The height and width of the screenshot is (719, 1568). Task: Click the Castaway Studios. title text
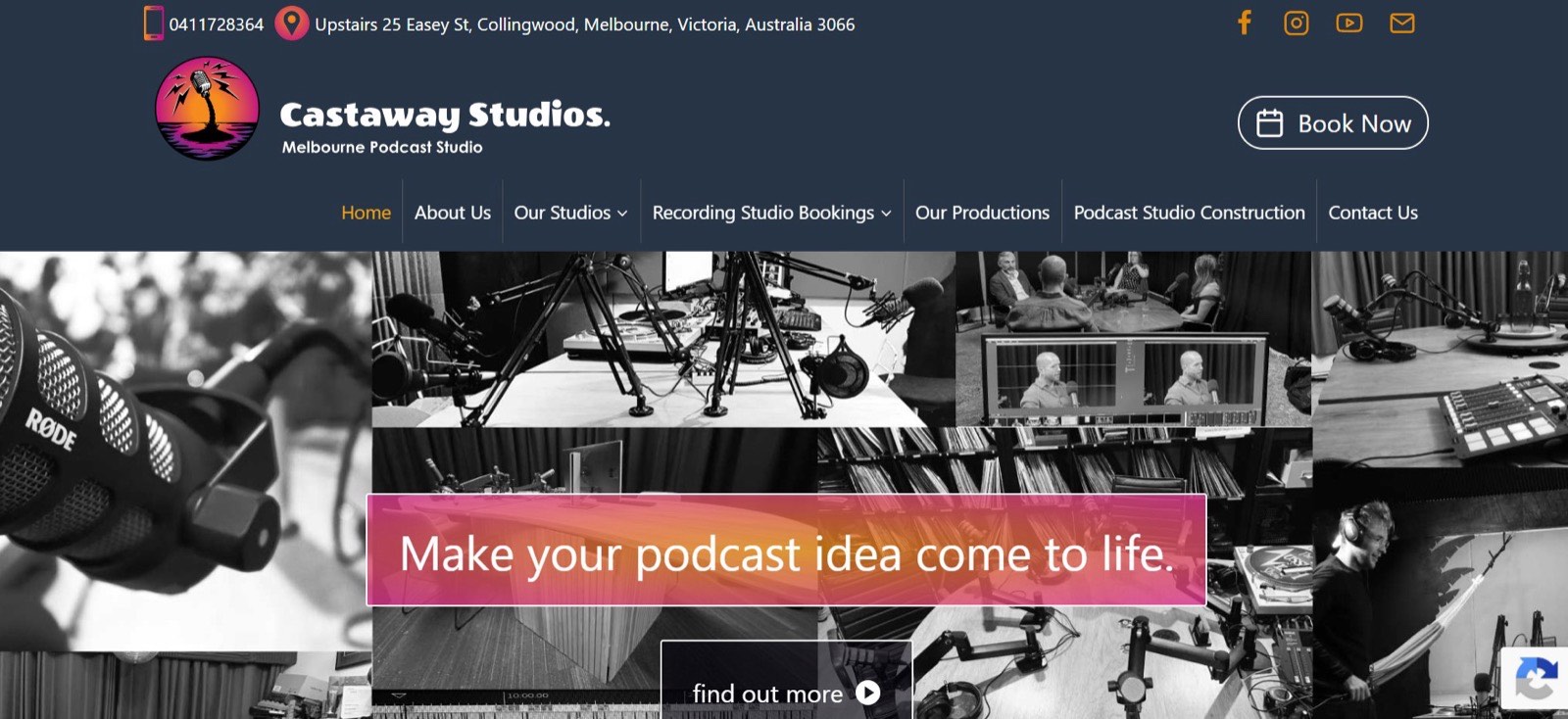(x=445, y=115)
